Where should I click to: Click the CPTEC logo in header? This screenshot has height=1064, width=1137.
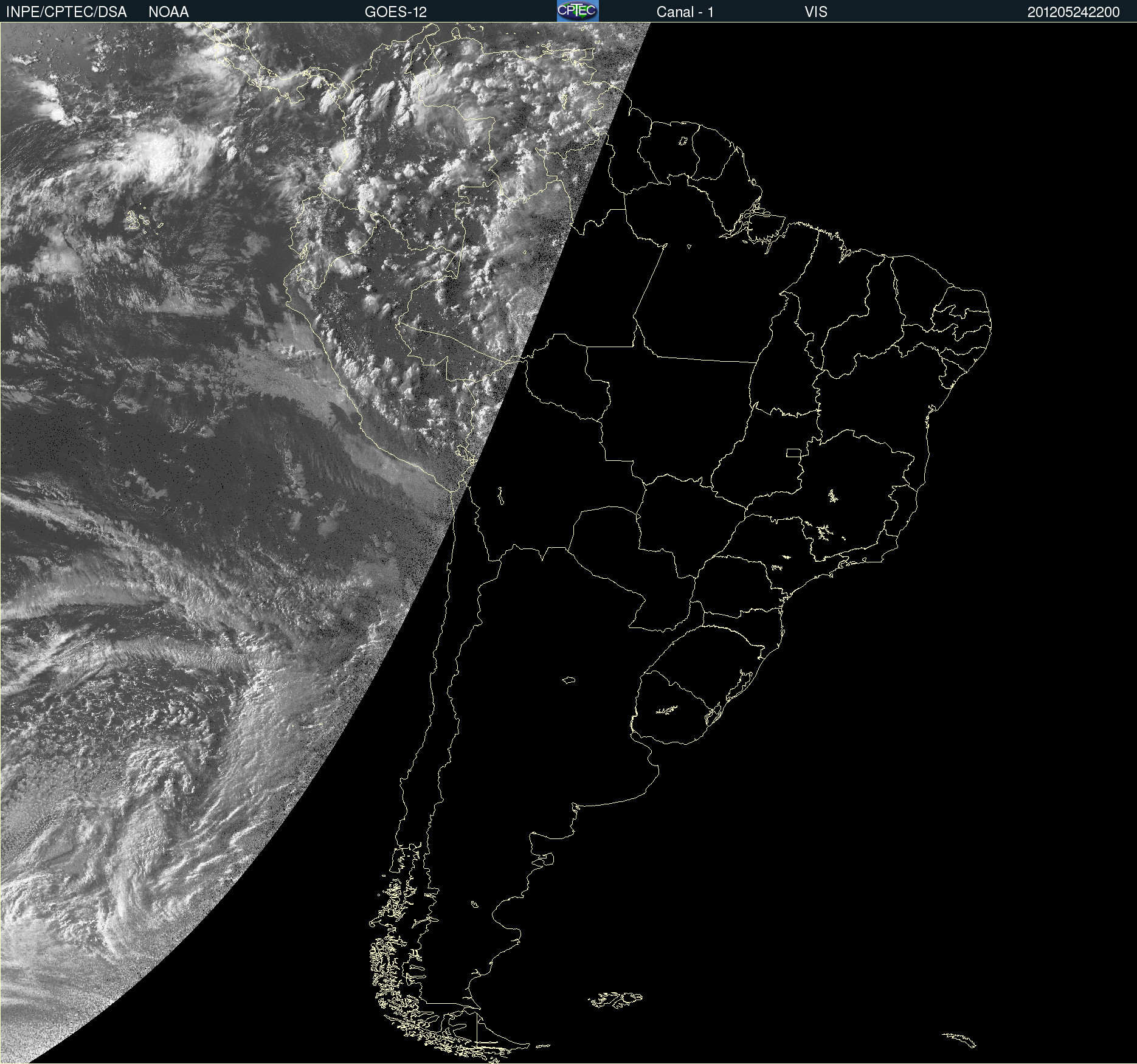click(578, 11)
